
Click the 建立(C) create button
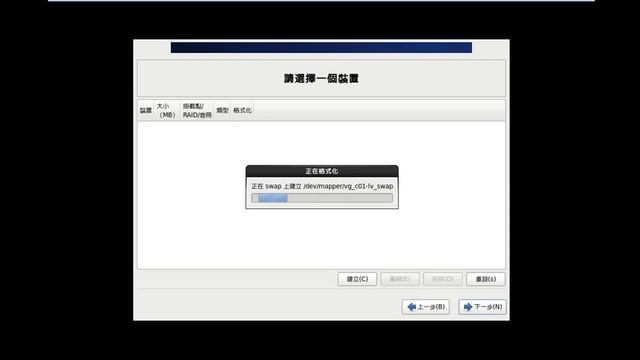[x=357, y=279]
